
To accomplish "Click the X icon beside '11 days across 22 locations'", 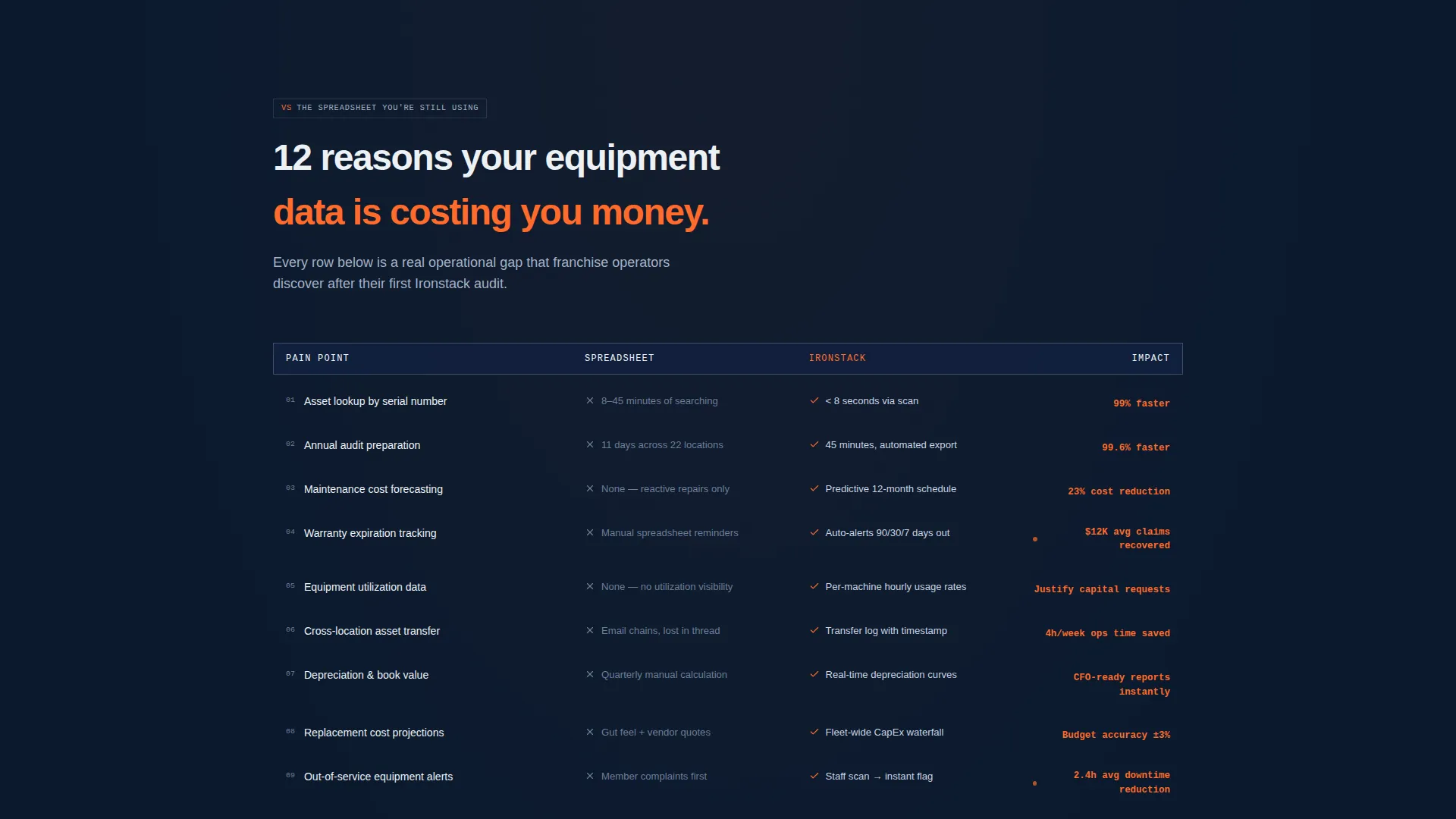I will point(590,444).
